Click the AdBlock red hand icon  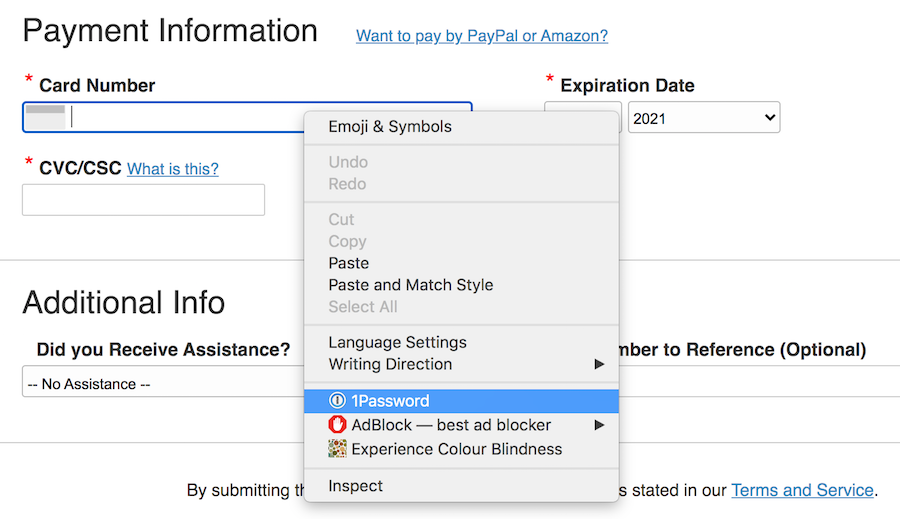click(x=337, y=425)
